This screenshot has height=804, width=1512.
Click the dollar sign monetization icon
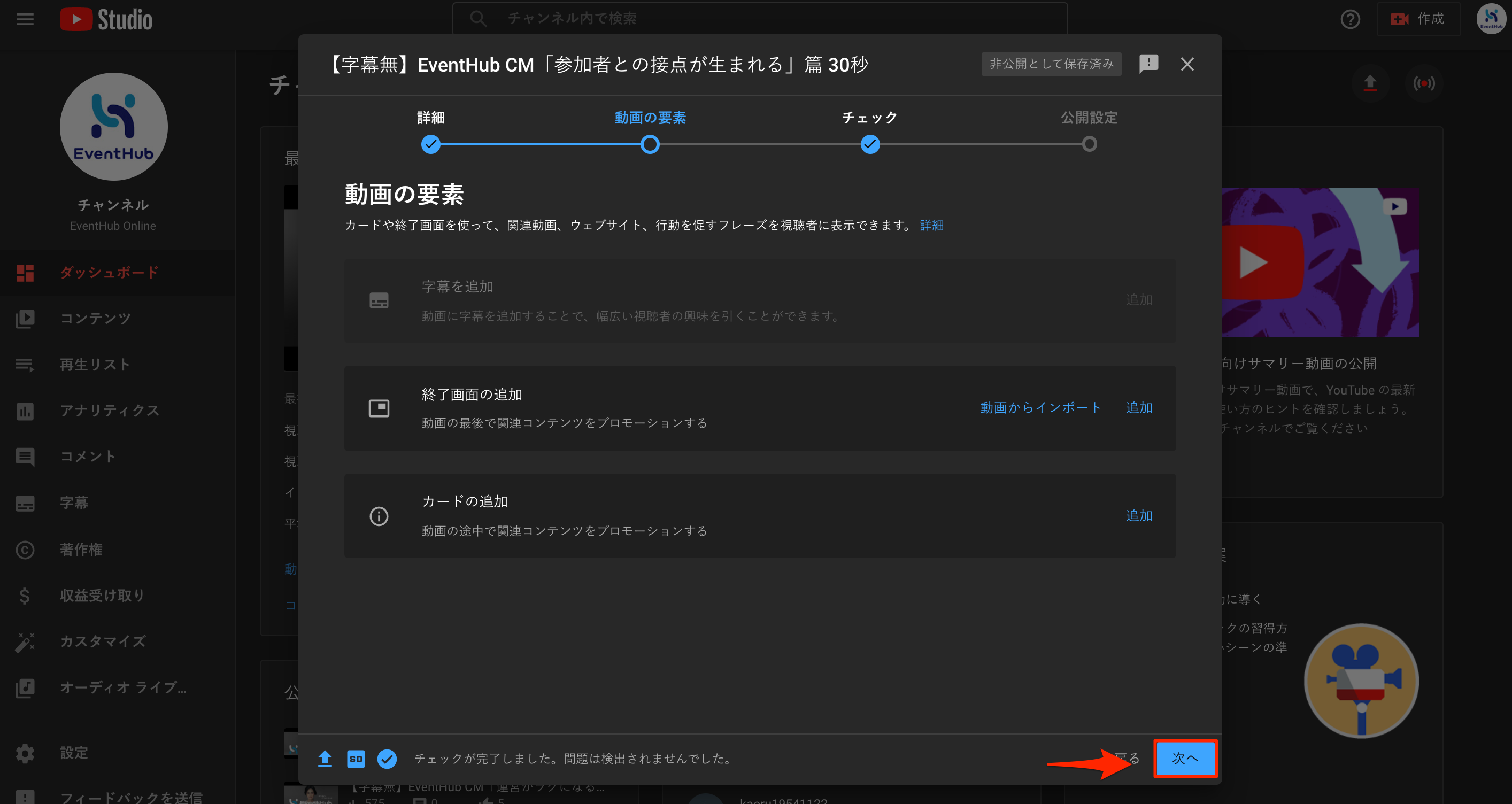pos(25,596)
